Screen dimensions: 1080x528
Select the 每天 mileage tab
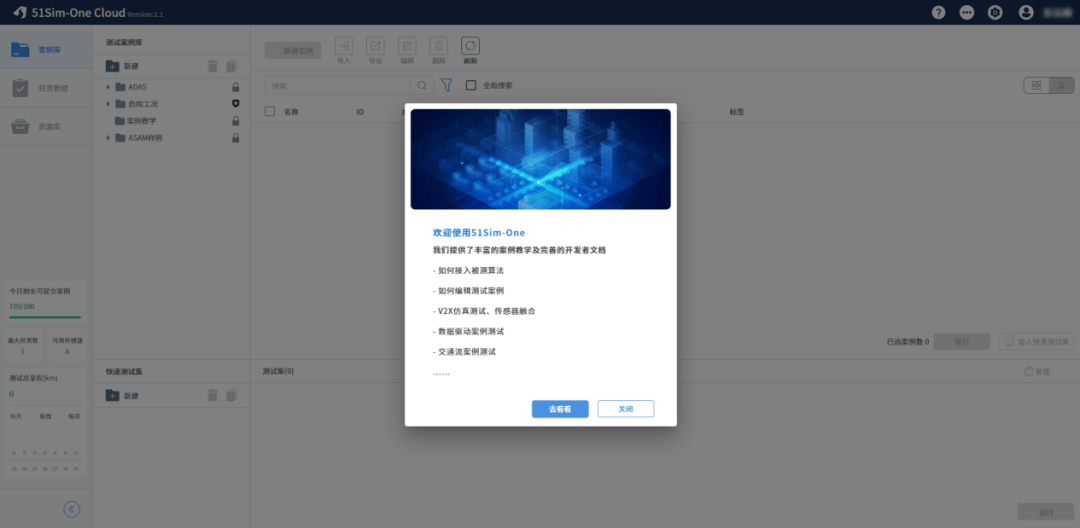click(x=16, y=416)
